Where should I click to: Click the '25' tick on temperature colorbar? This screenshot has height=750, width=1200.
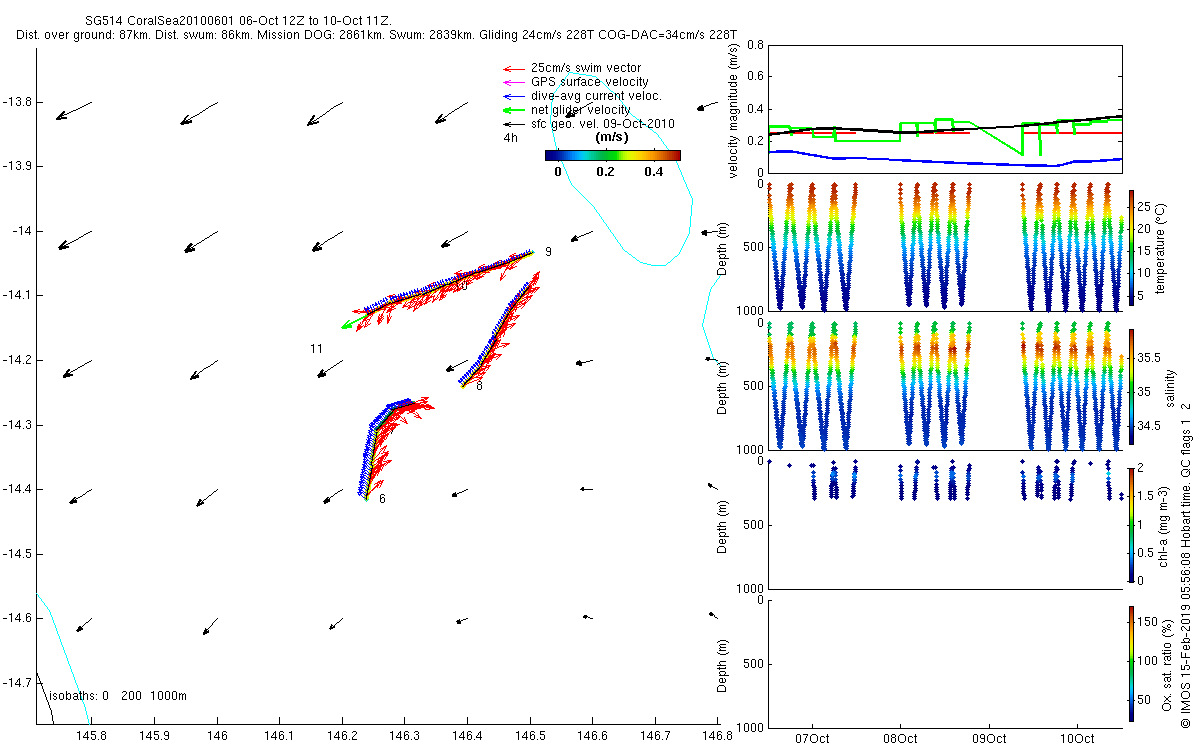1144,208
